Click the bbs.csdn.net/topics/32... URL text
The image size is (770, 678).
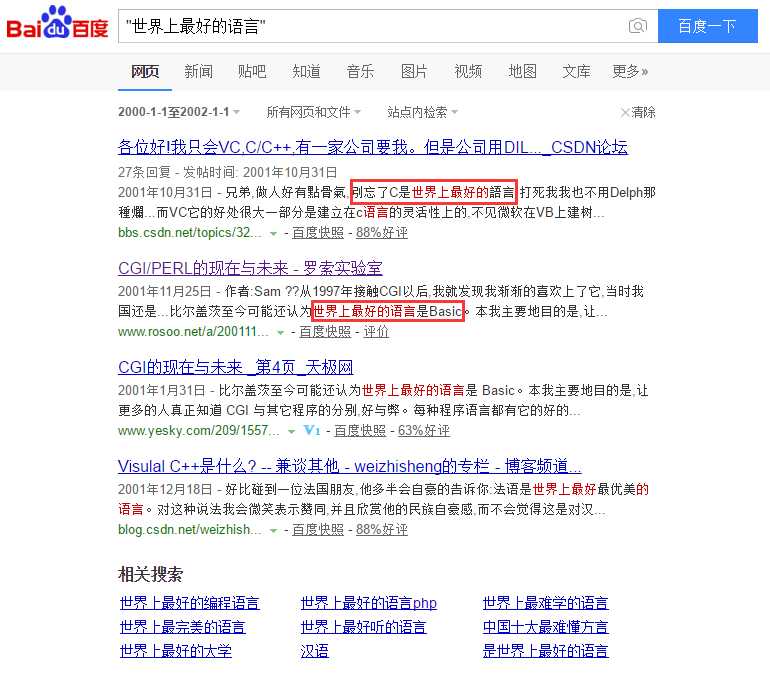190,233
